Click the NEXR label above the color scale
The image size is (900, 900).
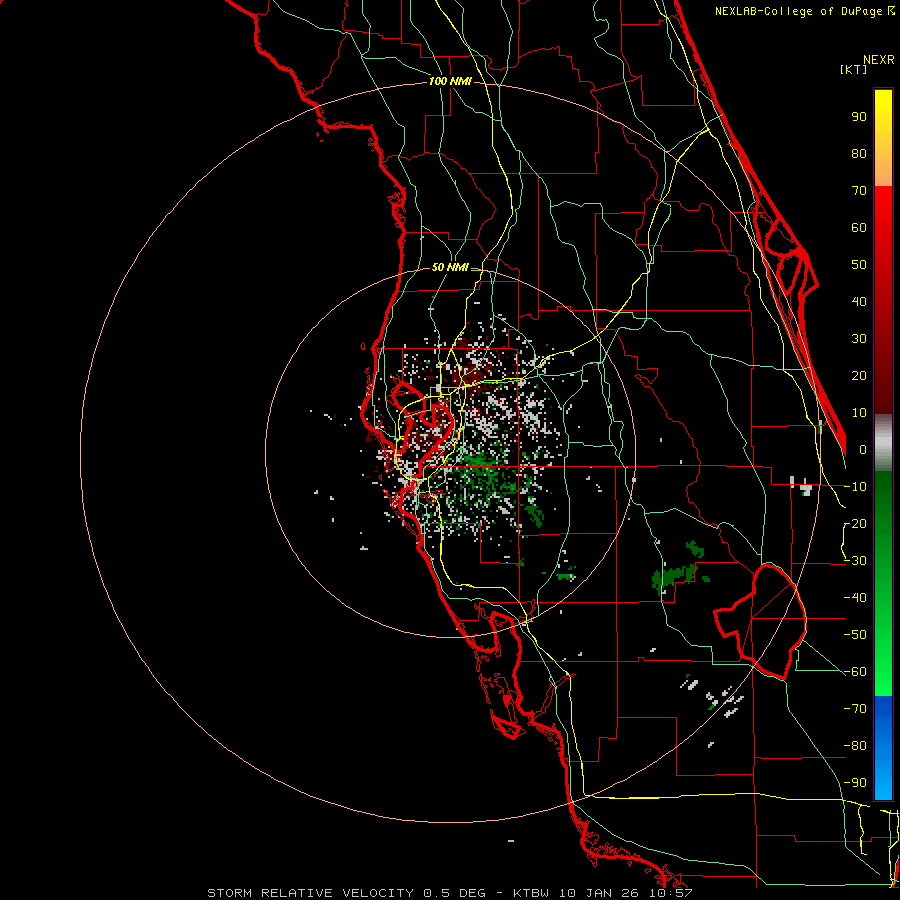[879, 60]
